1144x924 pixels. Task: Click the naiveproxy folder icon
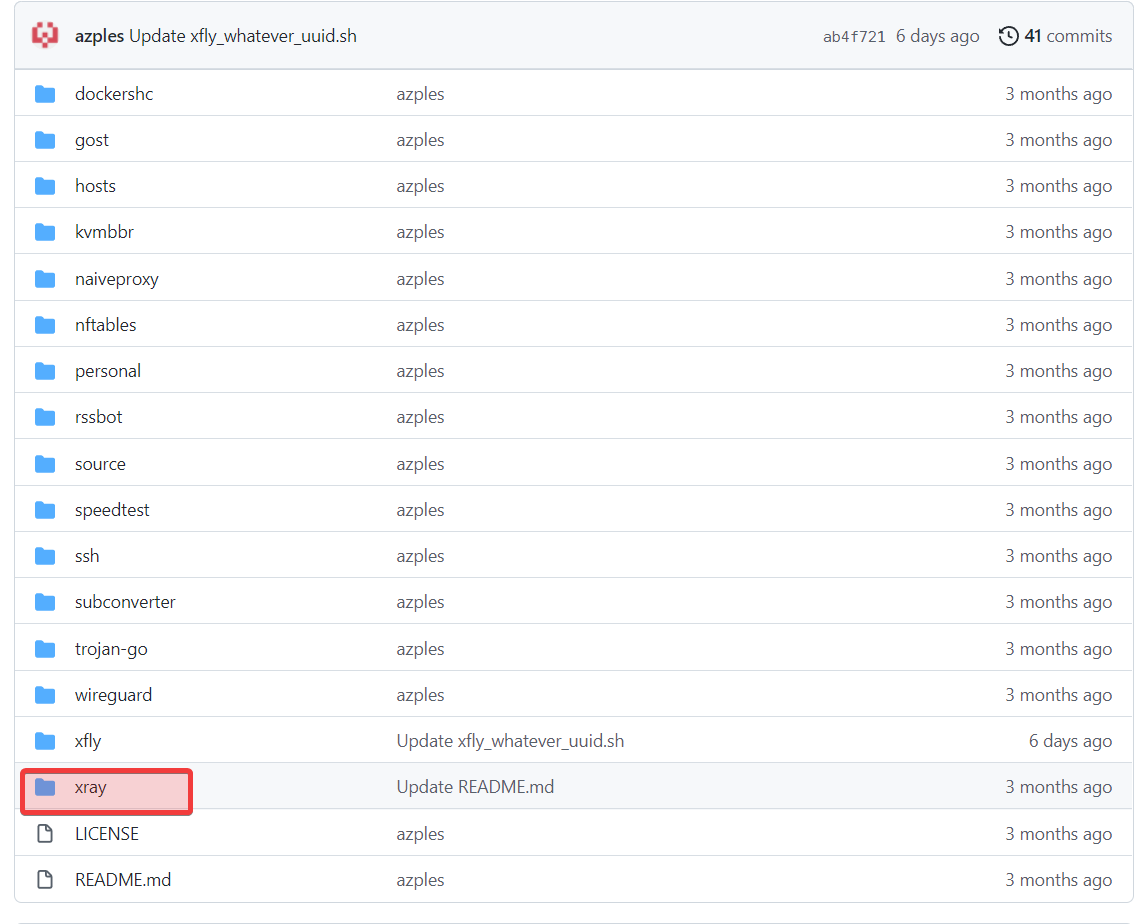(x=45, y=279)
